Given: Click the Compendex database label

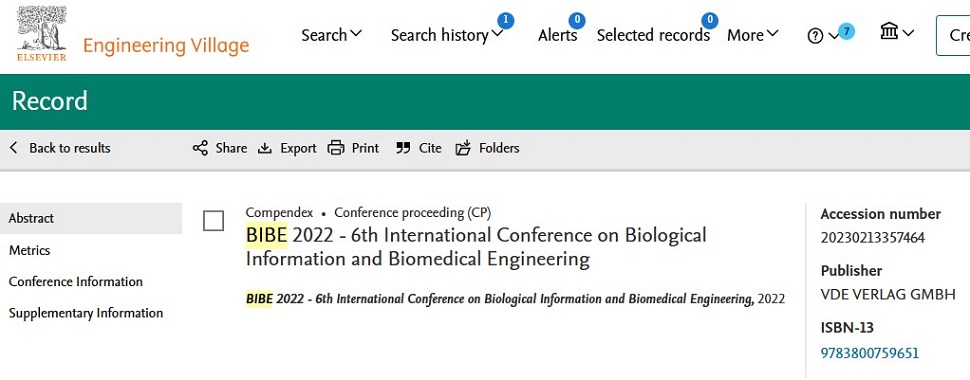Looking at the screenshot, I should click(279, 213).
